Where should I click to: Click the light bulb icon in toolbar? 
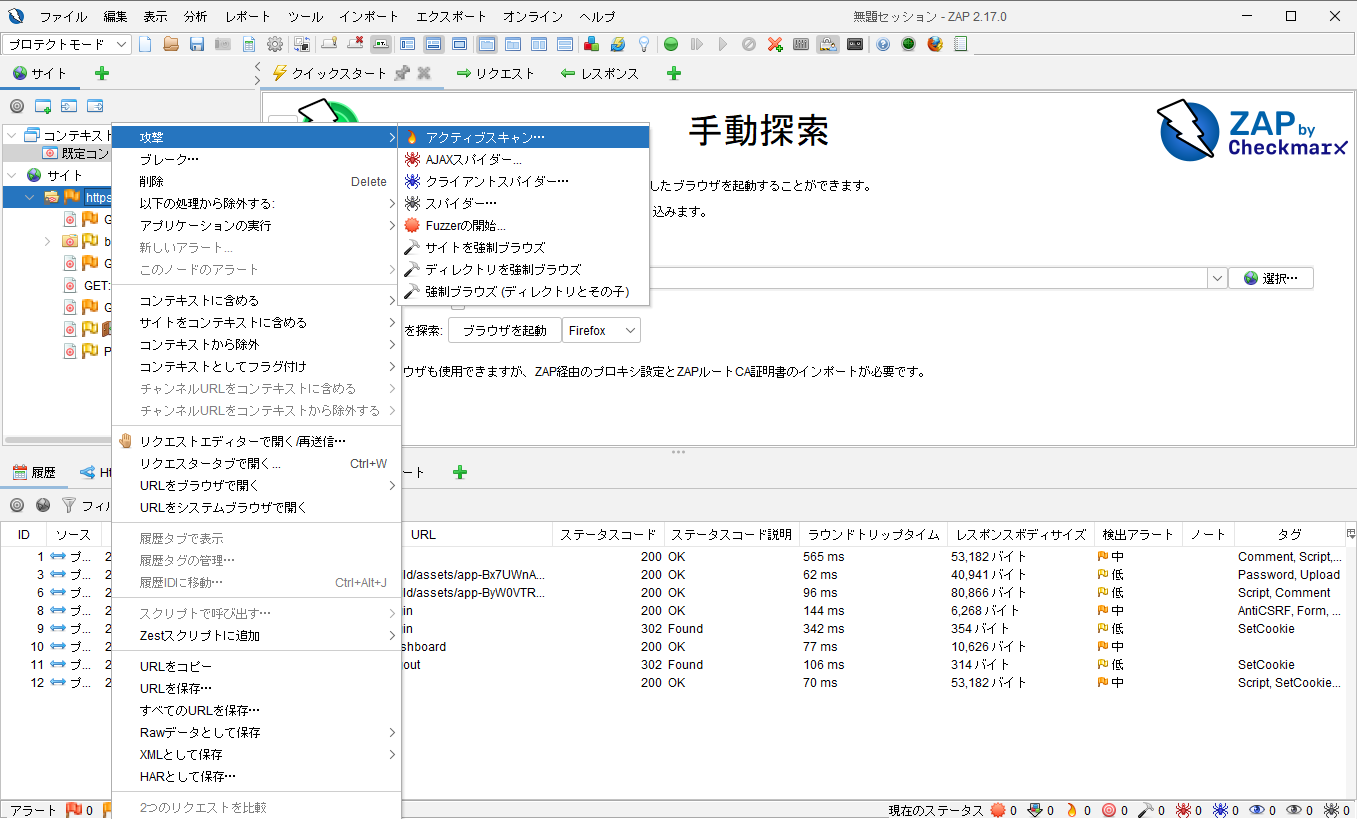[644, 44]
